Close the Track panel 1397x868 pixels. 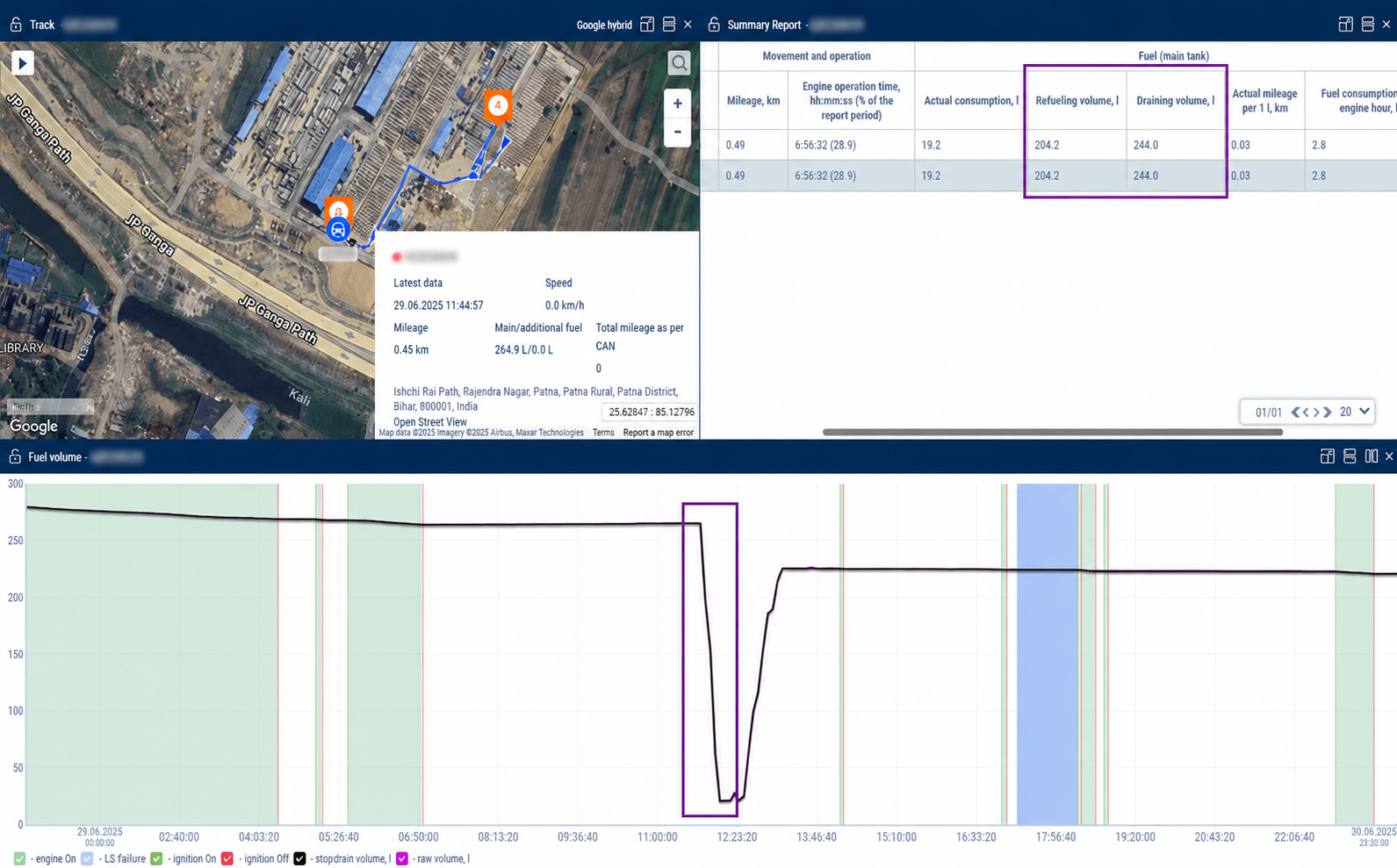click(688, 25)
